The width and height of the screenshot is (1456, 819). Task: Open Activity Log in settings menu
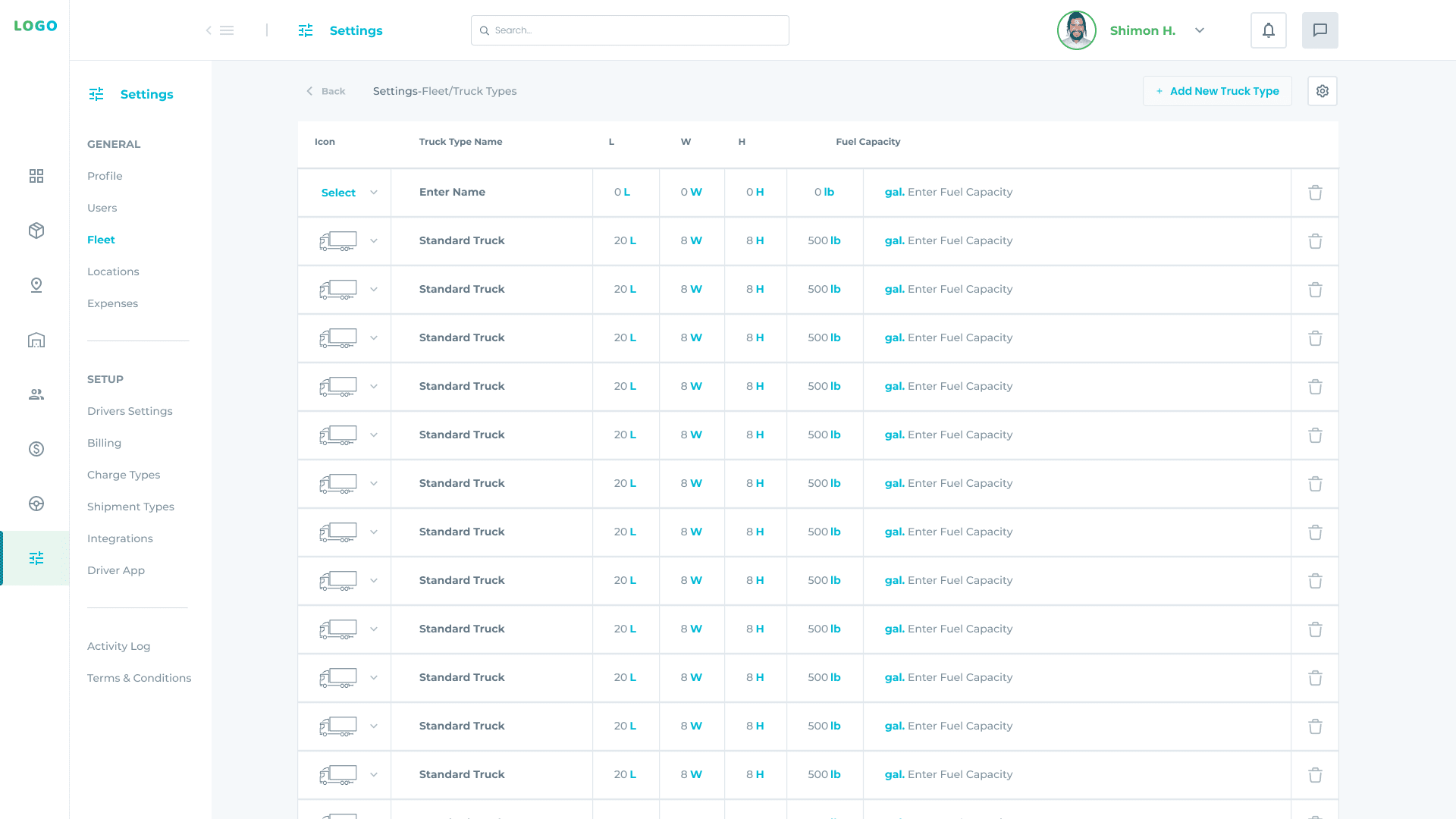click(x=118, y=646)
